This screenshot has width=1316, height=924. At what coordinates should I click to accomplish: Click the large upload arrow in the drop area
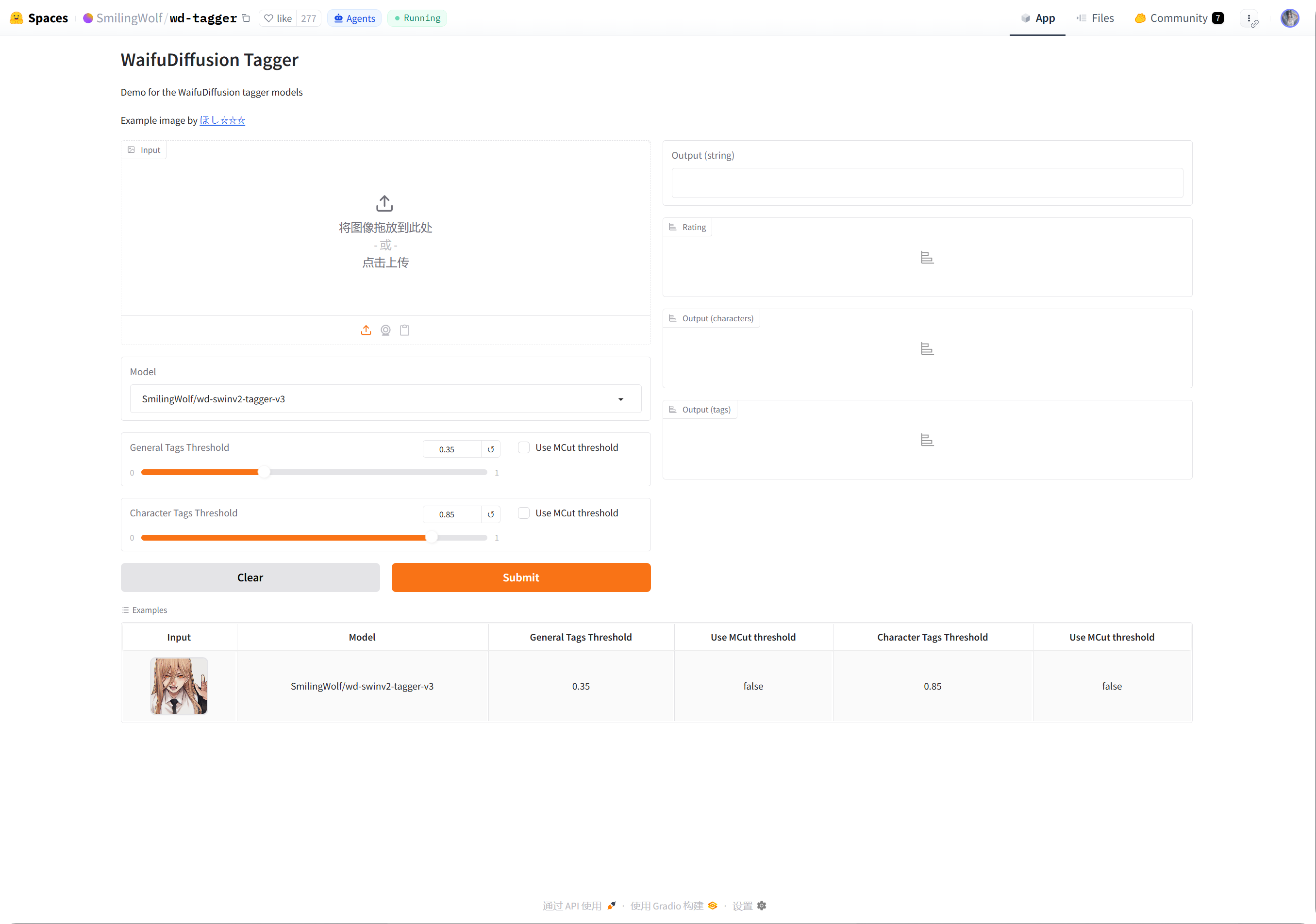pyautogui.click(x=384, y=203)
